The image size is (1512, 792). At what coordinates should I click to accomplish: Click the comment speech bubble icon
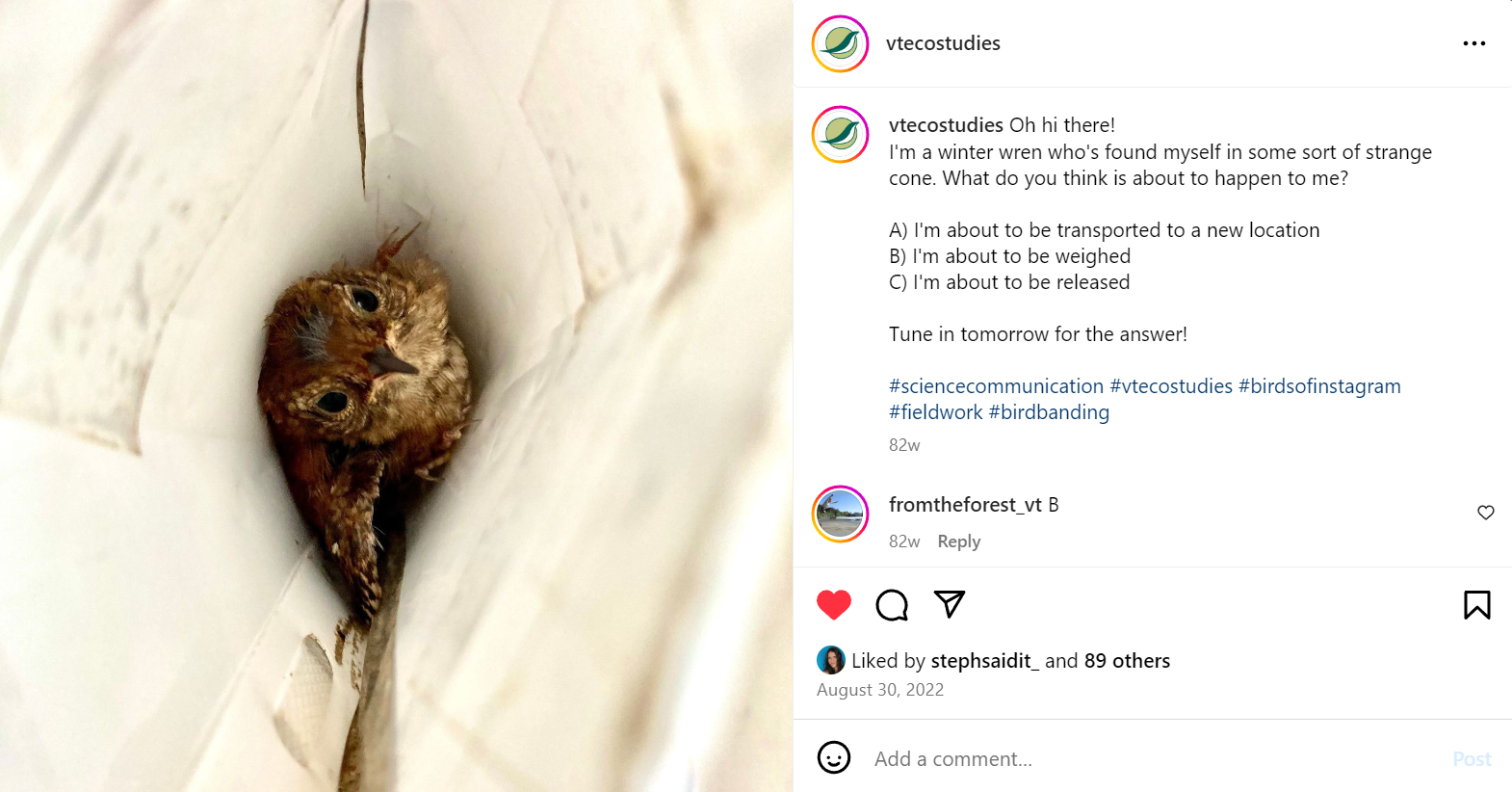[x=892, y=605]
